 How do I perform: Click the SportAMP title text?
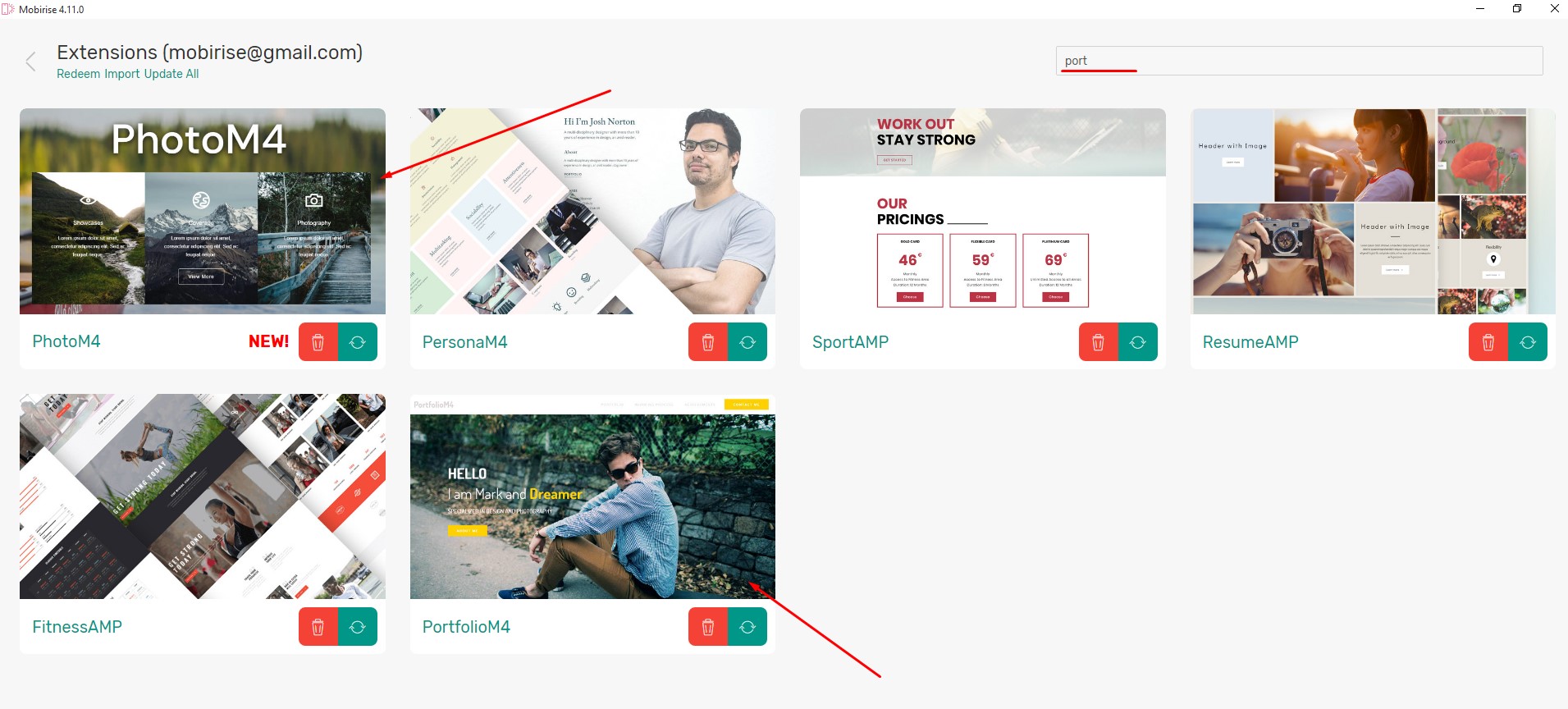pyautogui.click(x=851, y=342)
